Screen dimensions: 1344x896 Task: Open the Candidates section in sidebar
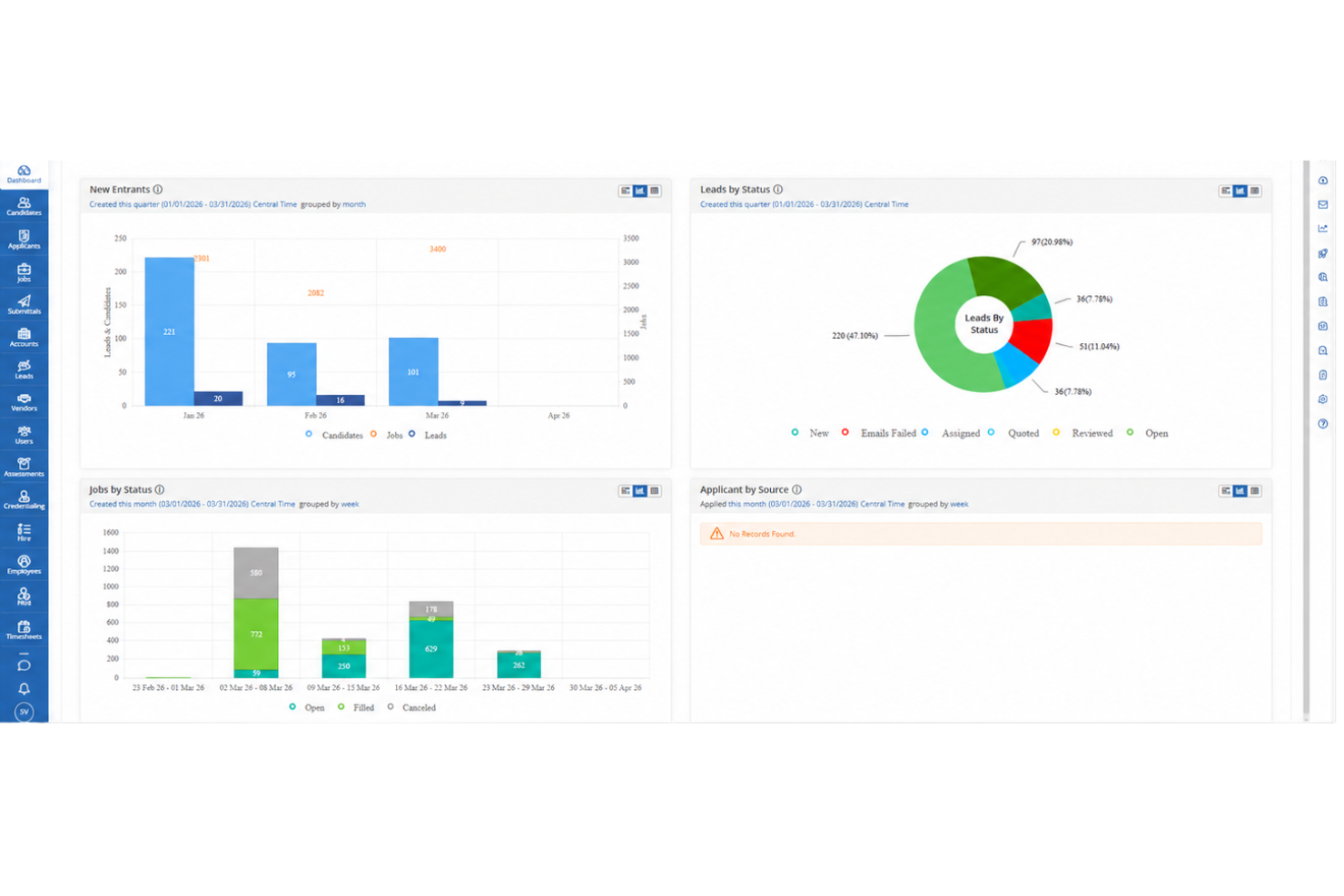[x=24, y=207]
